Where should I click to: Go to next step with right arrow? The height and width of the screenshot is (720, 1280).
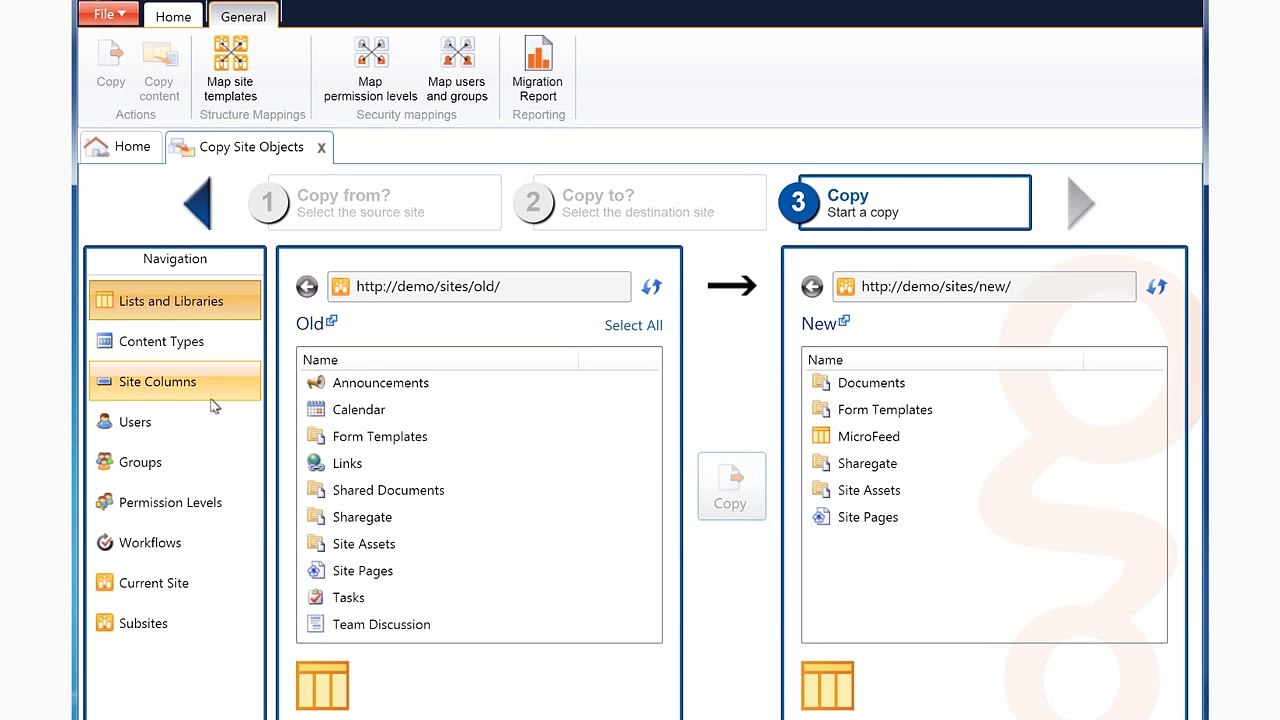coord(1081,203)
